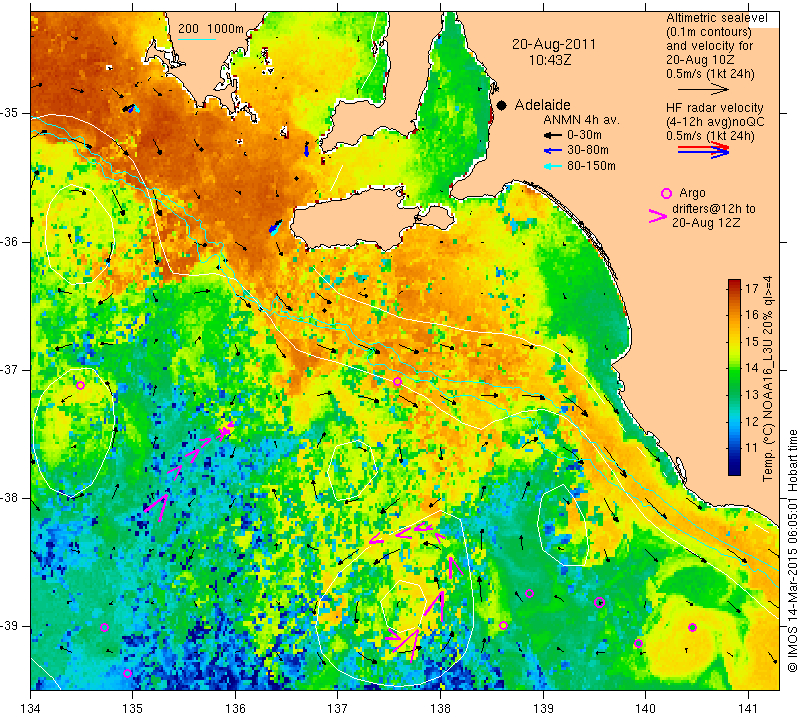Click the Kangaroo Island landmass

pos(357,219)
